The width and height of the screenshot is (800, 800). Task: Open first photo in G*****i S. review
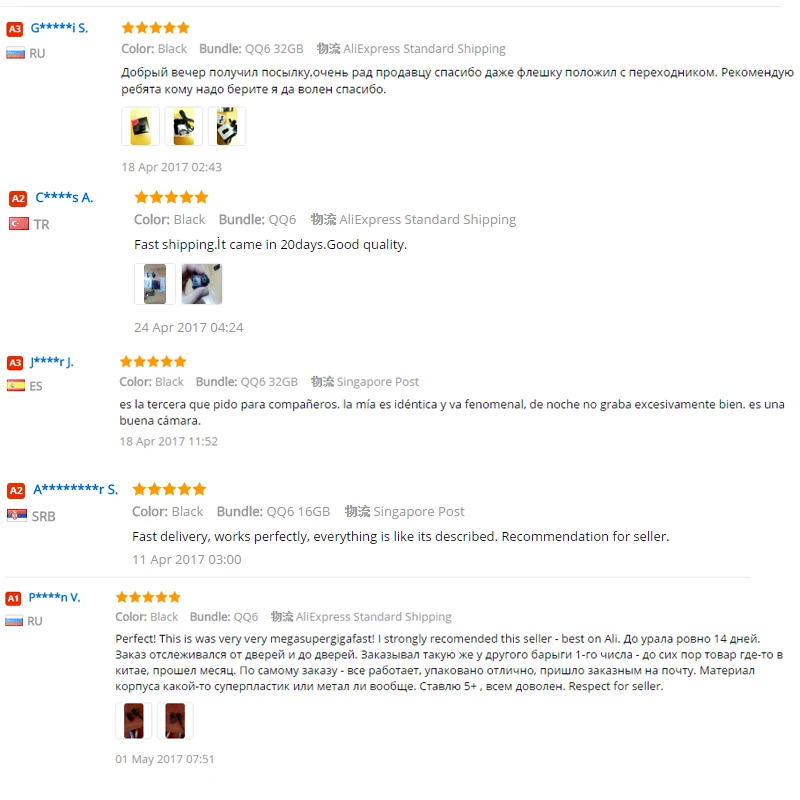pos(140,126)
